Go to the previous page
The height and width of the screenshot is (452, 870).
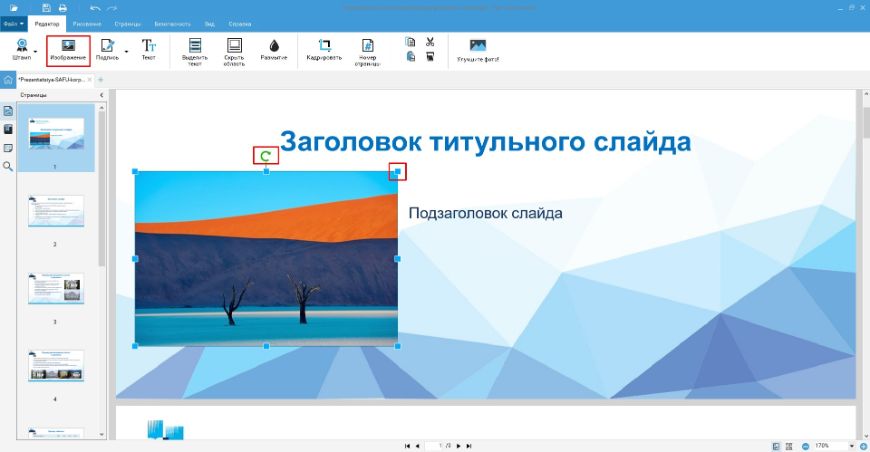[418, 446]
